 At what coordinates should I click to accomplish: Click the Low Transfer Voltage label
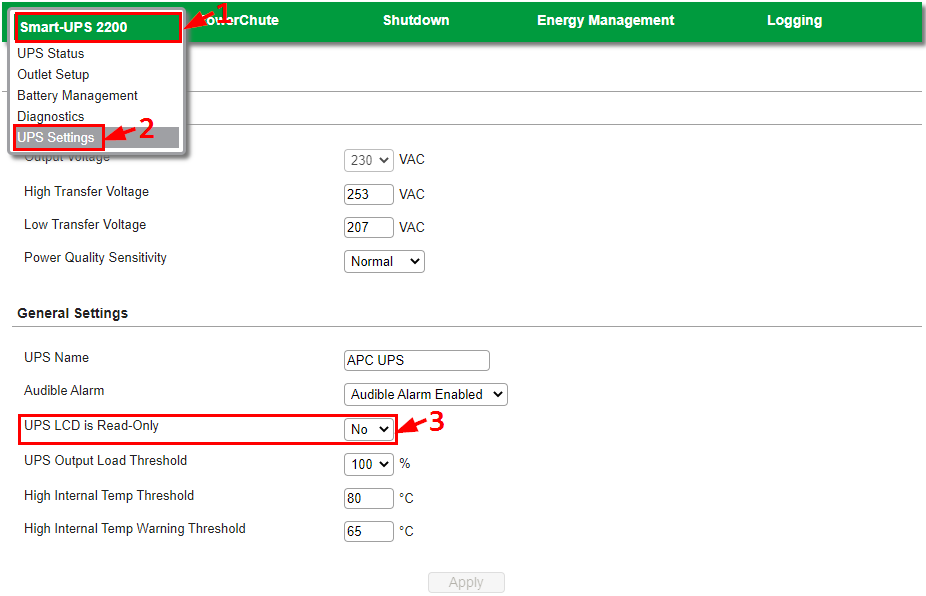(84, 224)
